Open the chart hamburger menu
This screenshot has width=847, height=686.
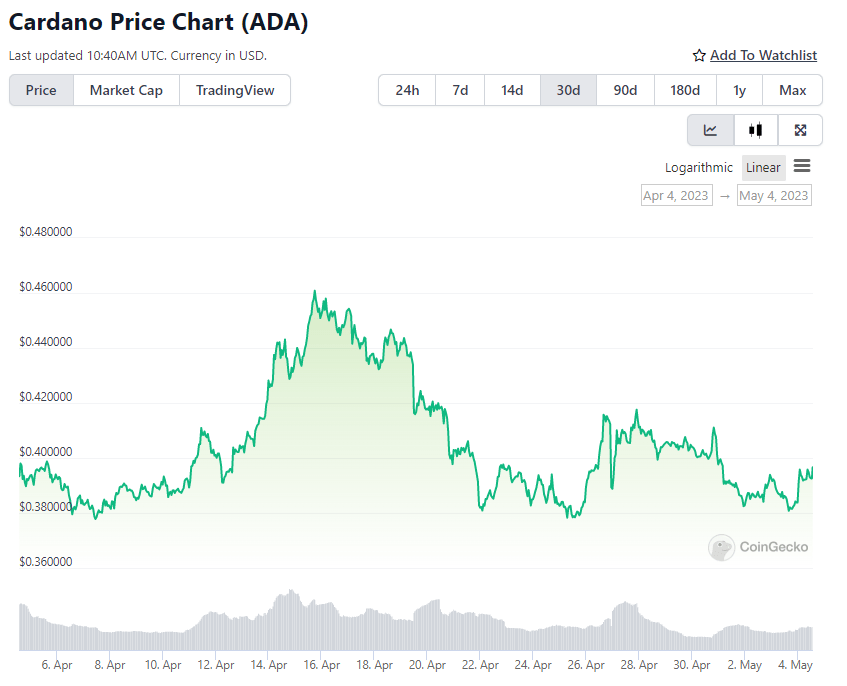(802, 167)
